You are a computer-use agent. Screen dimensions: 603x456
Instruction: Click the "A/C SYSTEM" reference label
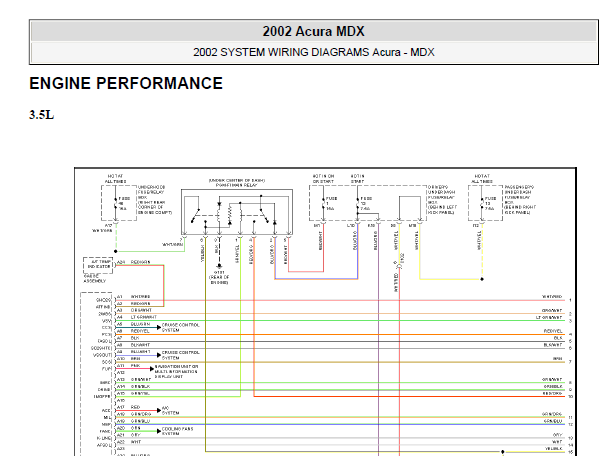pyautogui.click(x=170, y=410)
